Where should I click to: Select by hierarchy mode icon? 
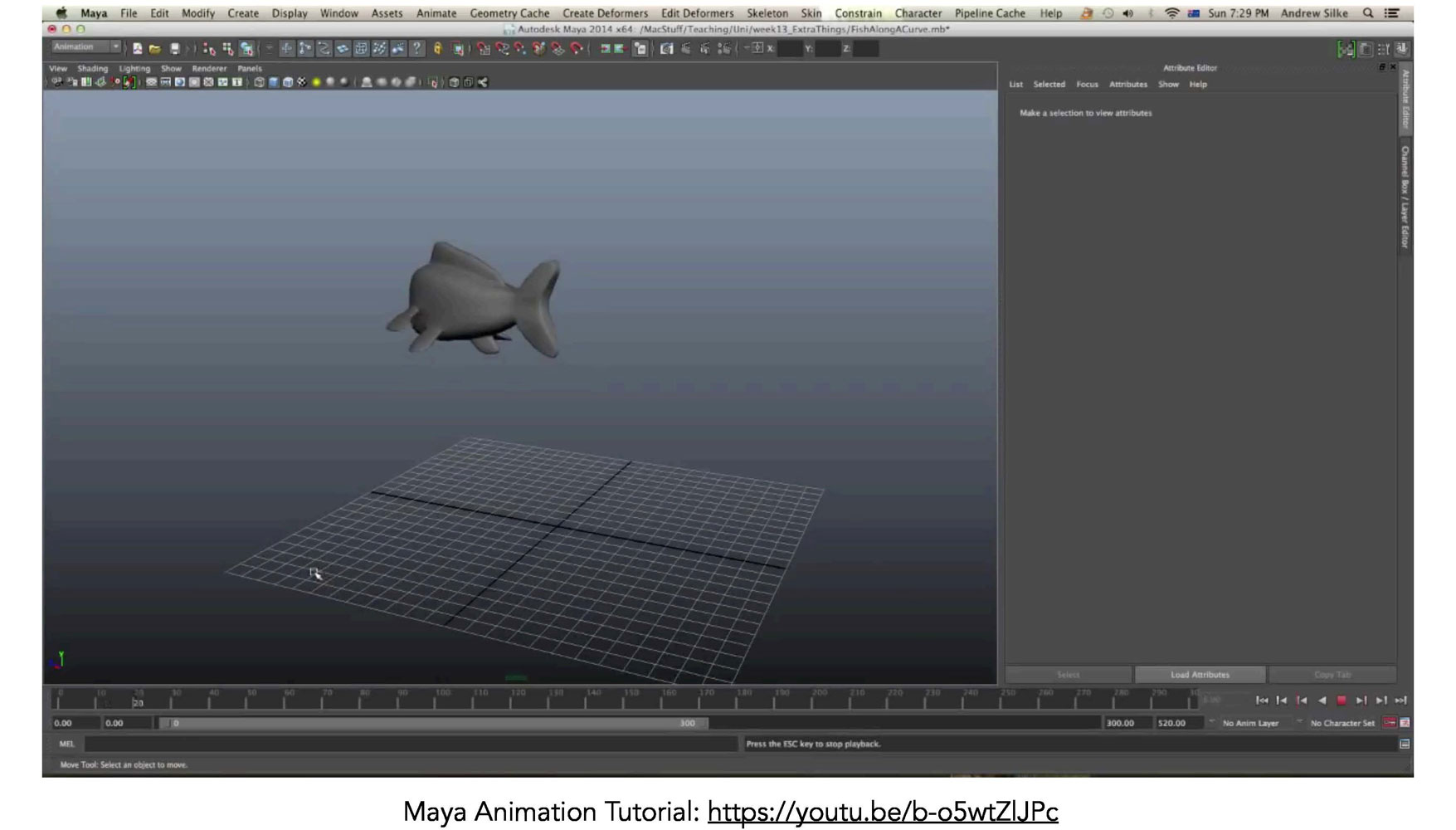click(208, 49)
